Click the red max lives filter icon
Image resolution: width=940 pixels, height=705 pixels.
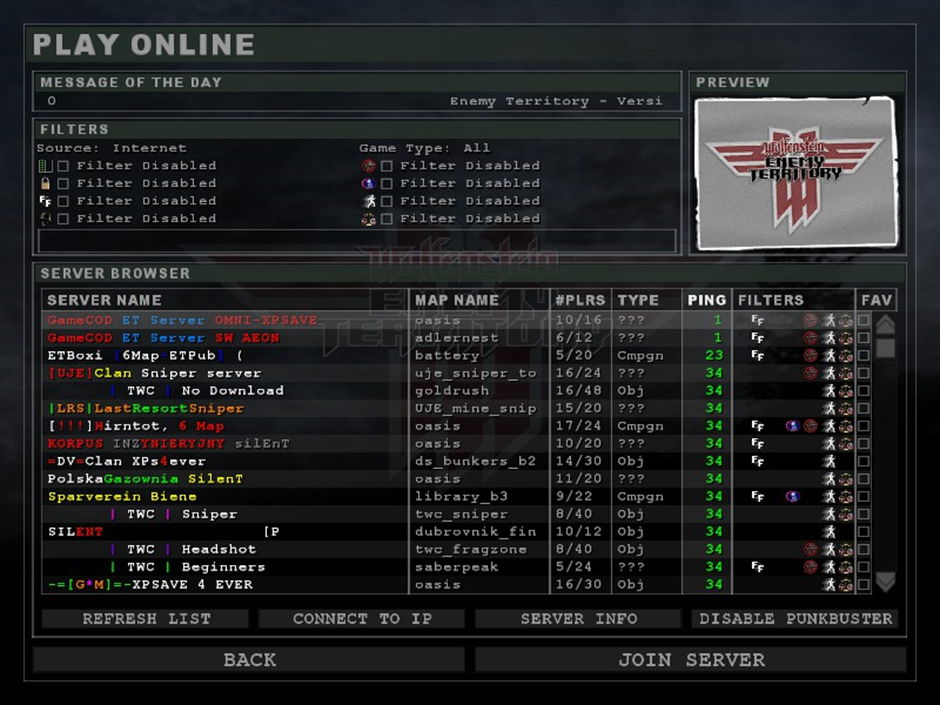pyautogui.click(x=368, y=166)
